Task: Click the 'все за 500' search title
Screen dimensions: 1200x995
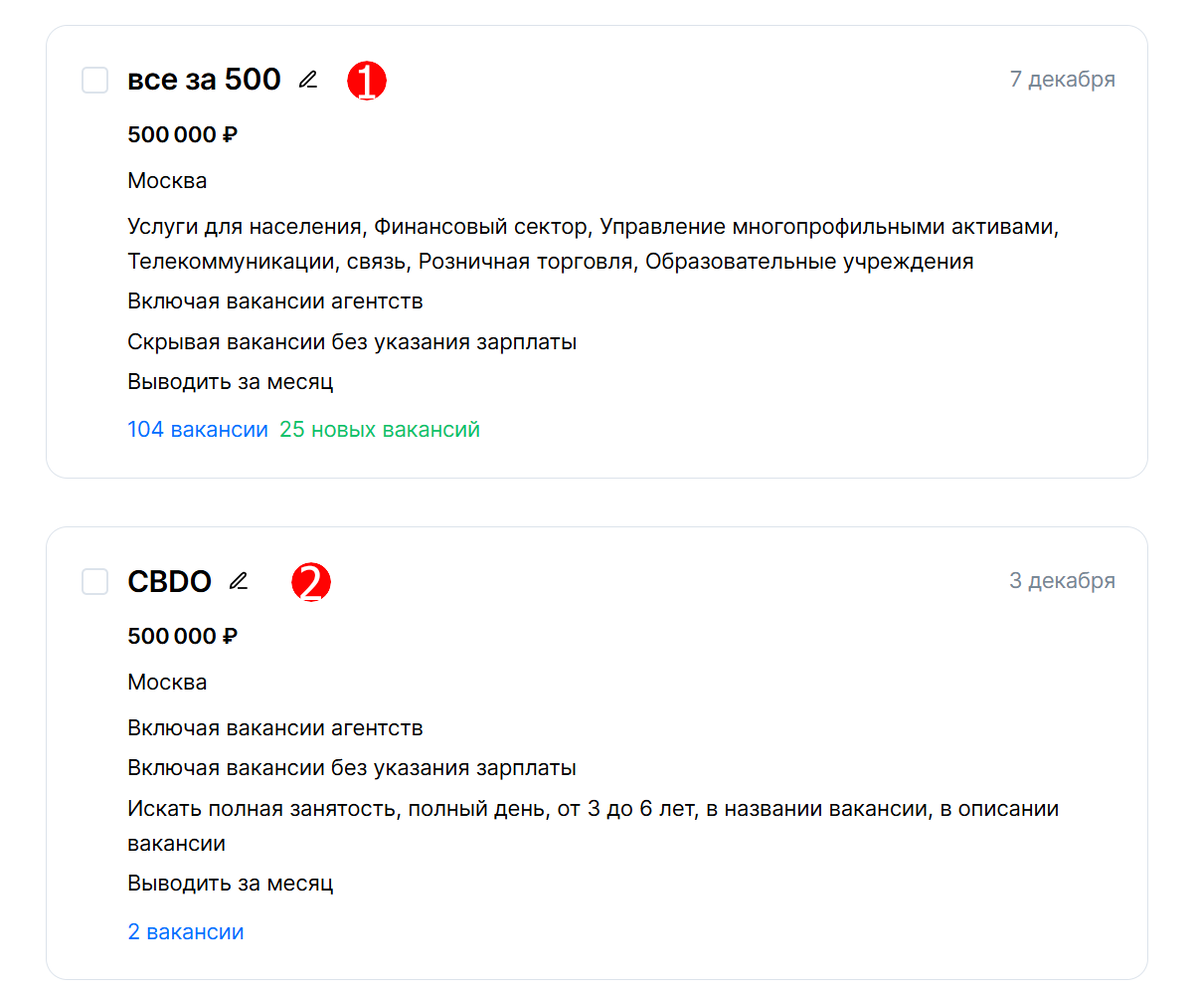Action: point(204,80)
